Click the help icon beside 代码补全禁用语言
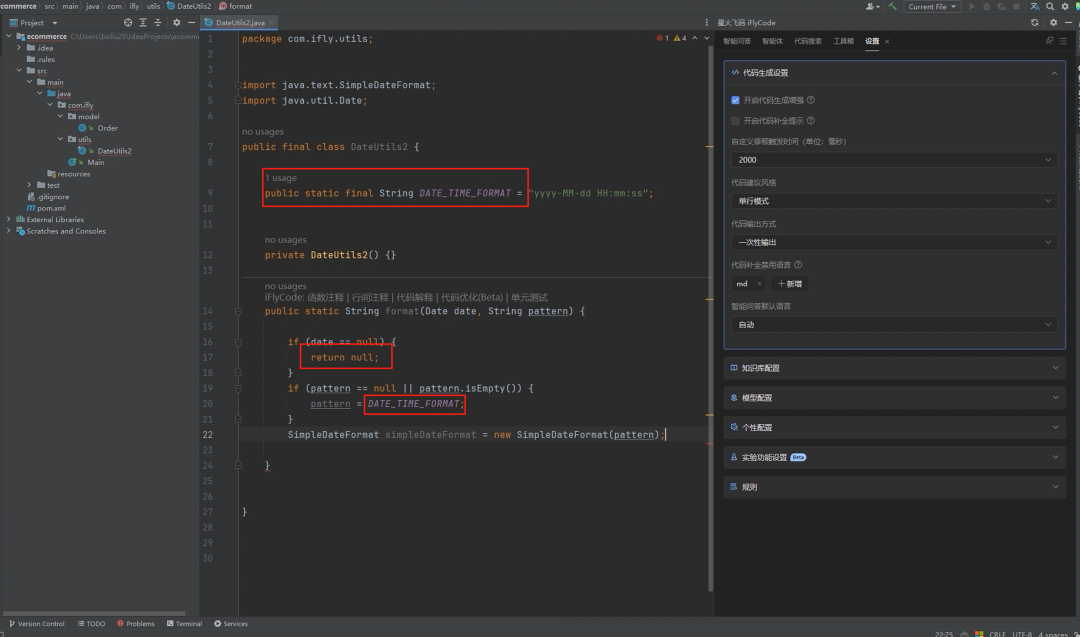 798,264
